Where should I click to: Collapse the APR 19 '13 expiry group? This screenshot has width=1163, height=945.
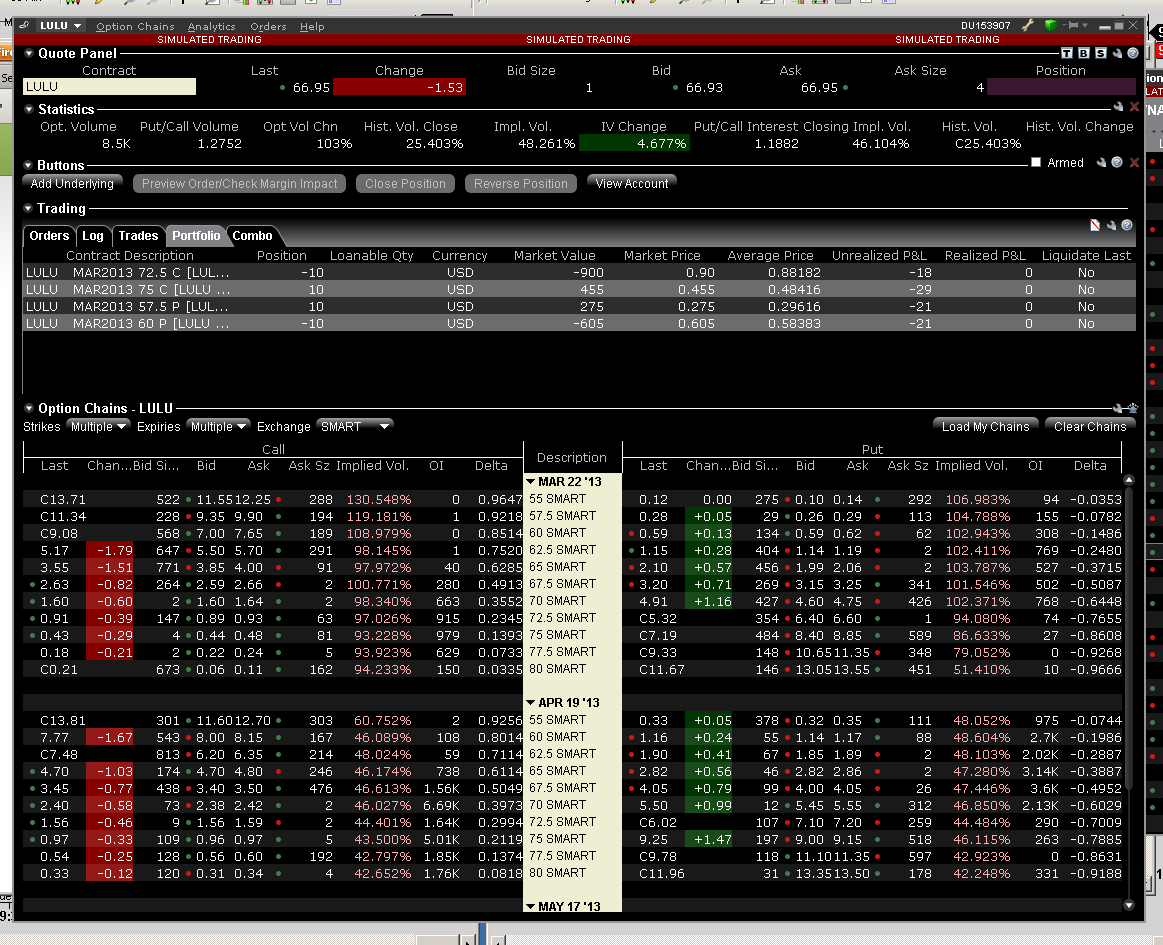tap(531, 702)
